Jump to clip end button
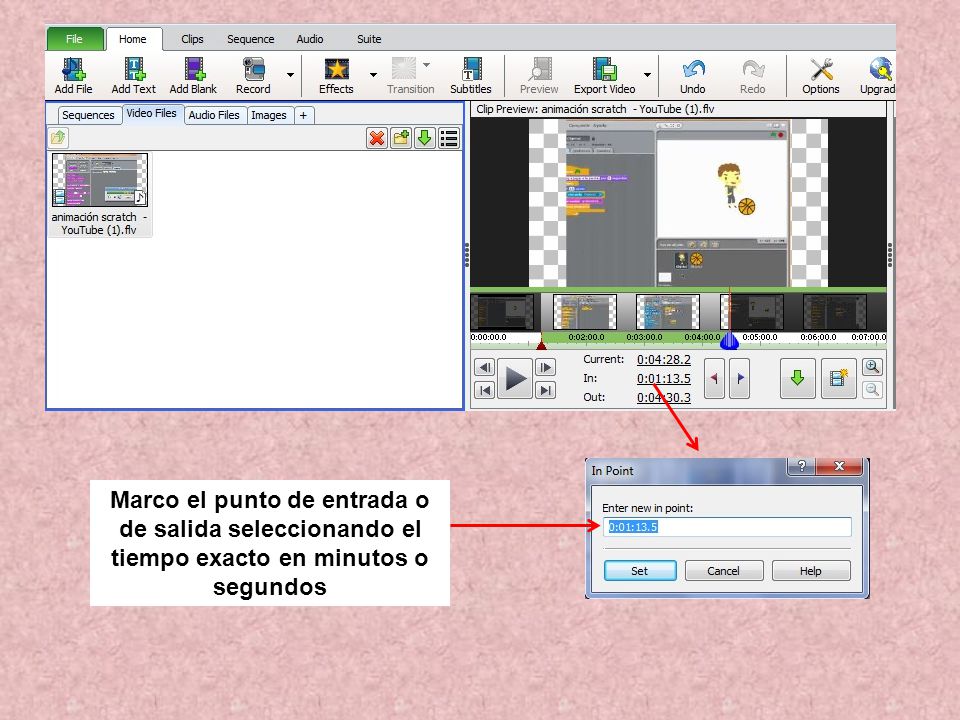 click(x=545, y=390)
